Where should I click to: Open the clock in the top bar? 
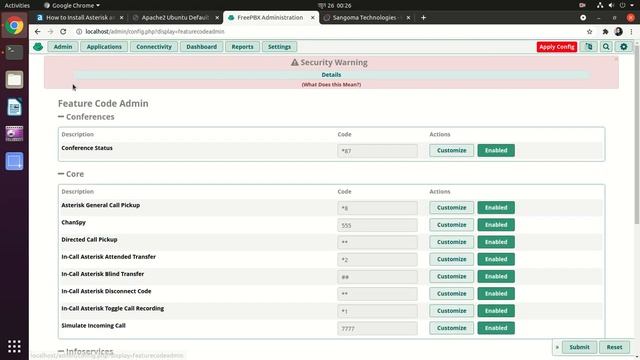point(335,5)
